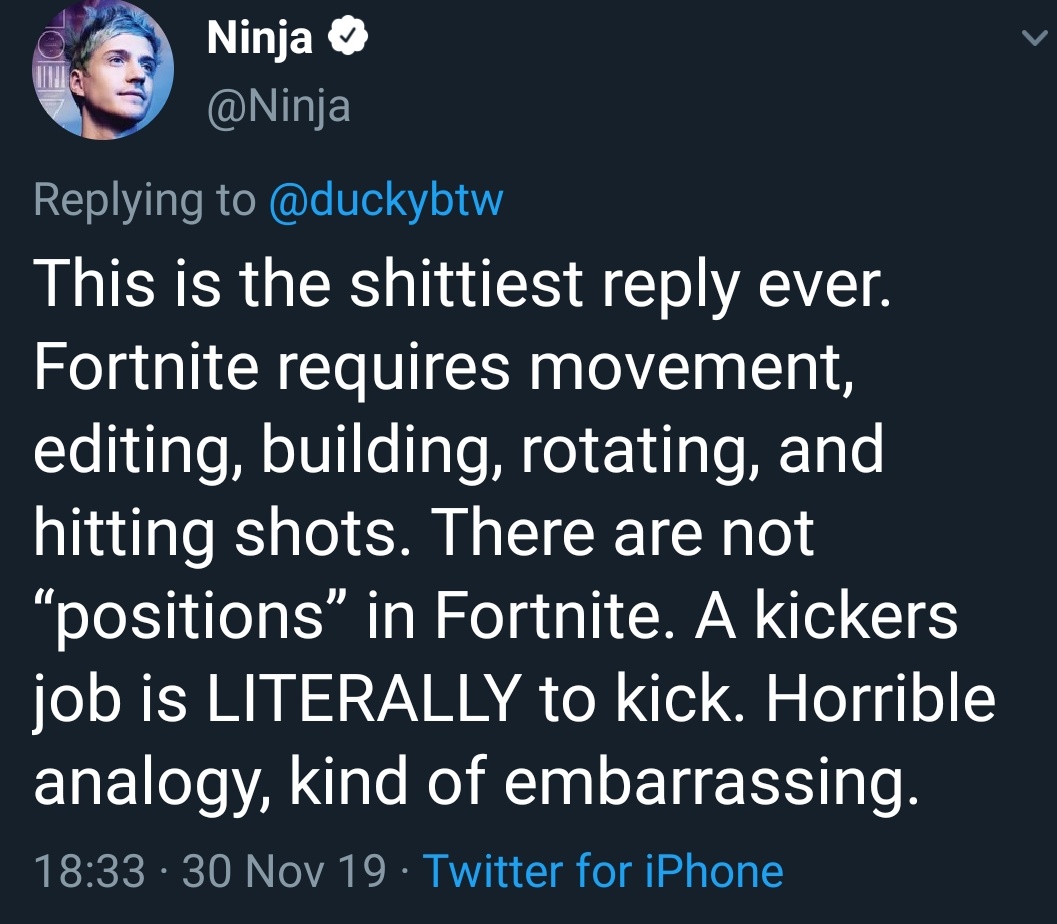Click the @Ninja handle
Screen dimensions: 1057x924
click(x=277, y=105)
